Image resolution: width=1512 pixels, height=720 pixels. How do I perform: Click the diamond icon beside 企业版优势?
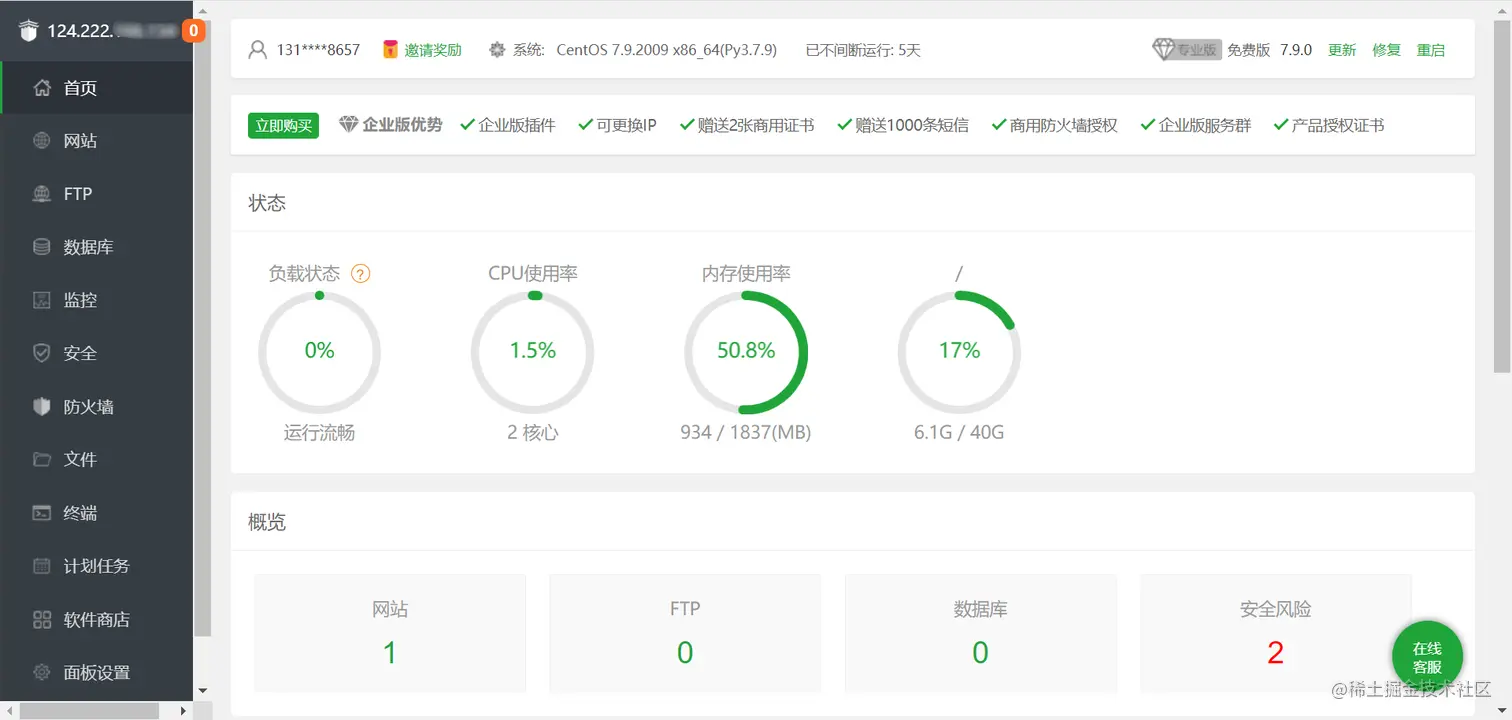click(348, 125)
